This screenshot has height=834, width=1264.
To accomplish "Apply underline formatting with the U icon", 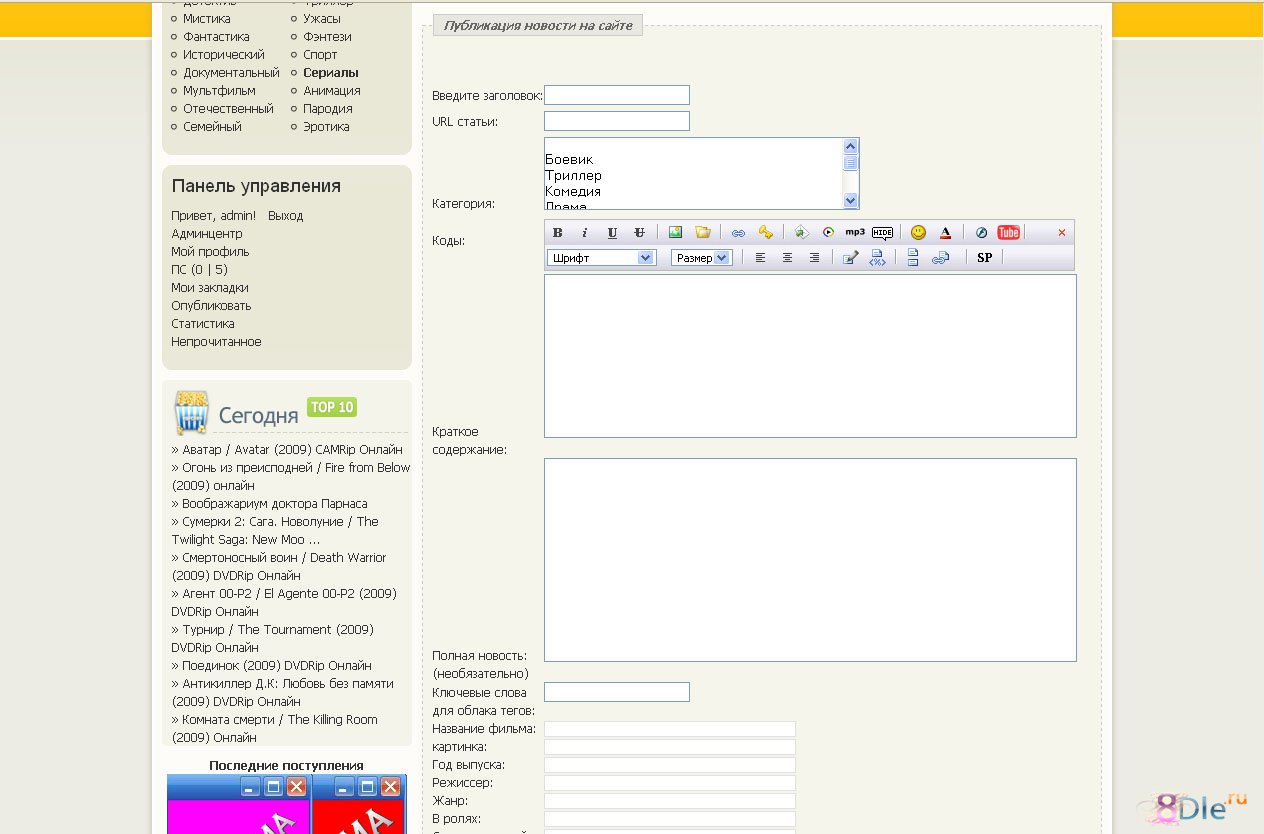I will [x=612, y=232].
